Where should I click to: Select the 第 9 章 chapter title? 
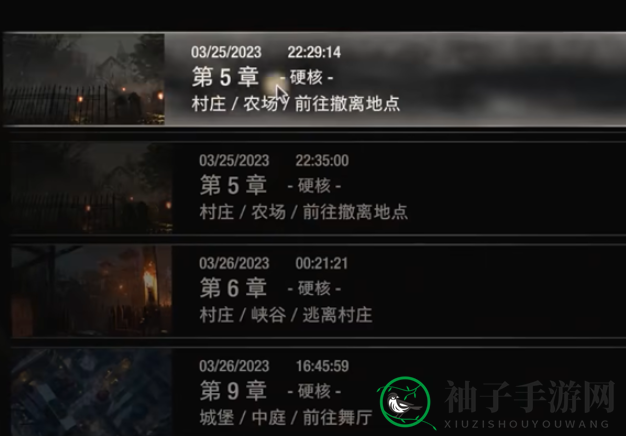point(233,391)
